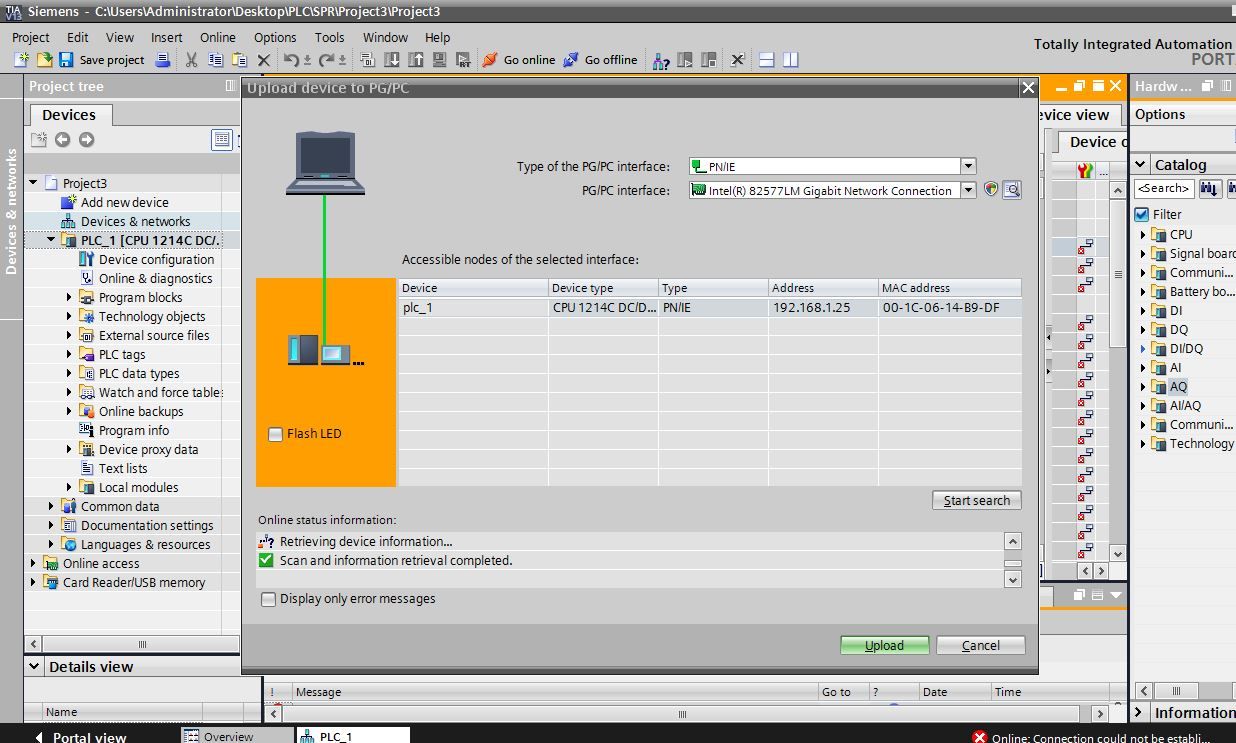The image size is (1236, 743).
Task: Enable Flash LED checkbox
Action: (275, 434)
